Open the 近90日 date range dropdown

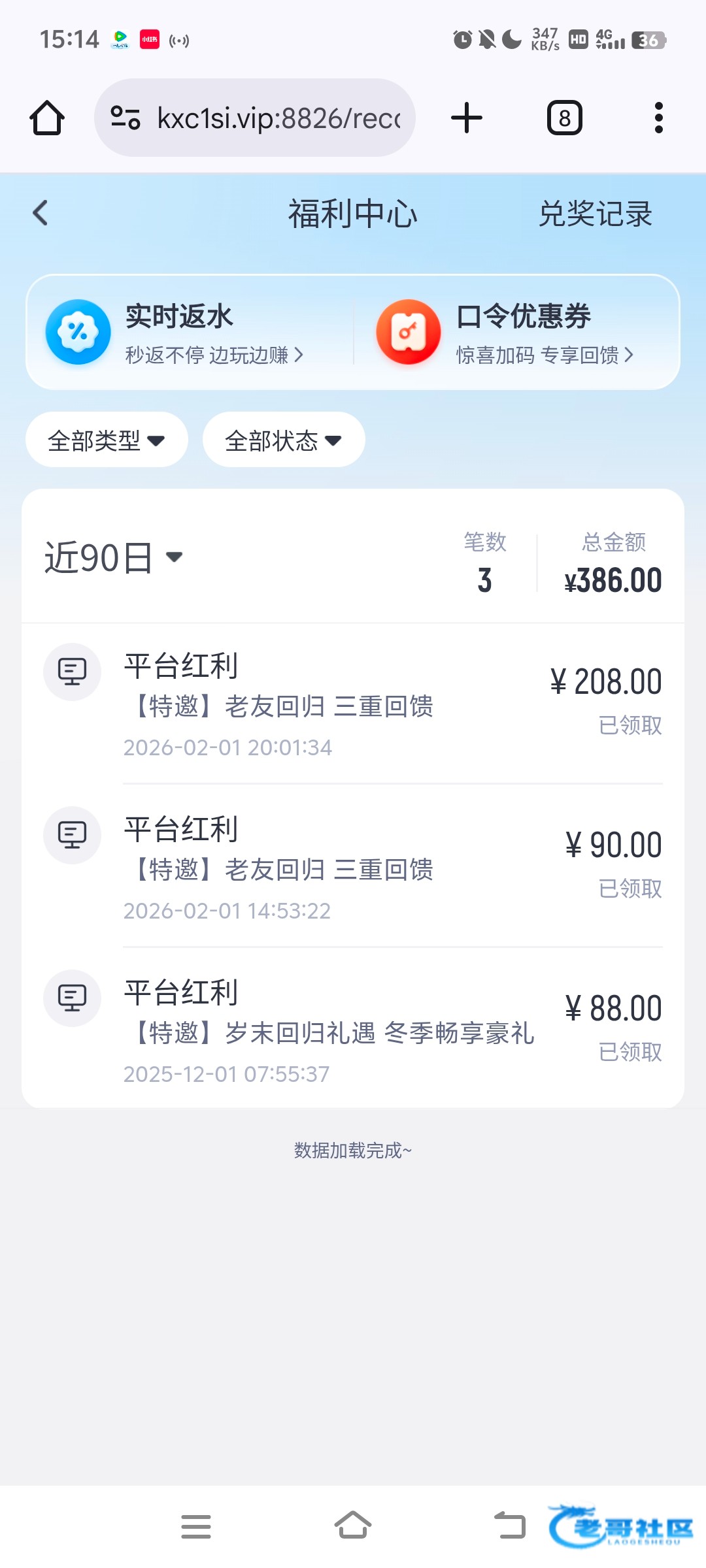click(x=114, y=558)
